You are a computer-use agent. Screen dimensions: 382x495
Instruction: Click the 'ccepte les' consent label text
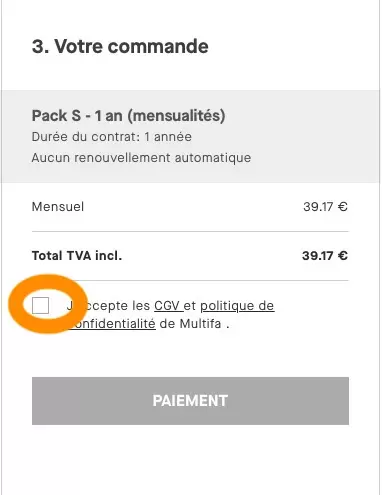tap(118, 306)
